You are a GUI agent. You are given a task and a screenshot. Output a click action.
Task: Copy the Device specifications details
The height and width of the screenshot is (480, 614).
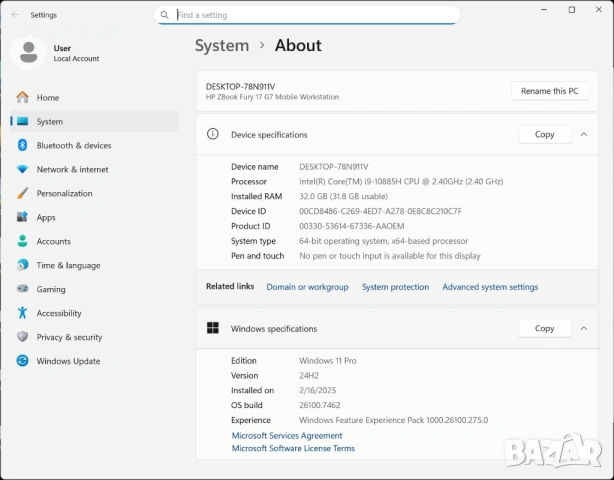pos(544,134)
